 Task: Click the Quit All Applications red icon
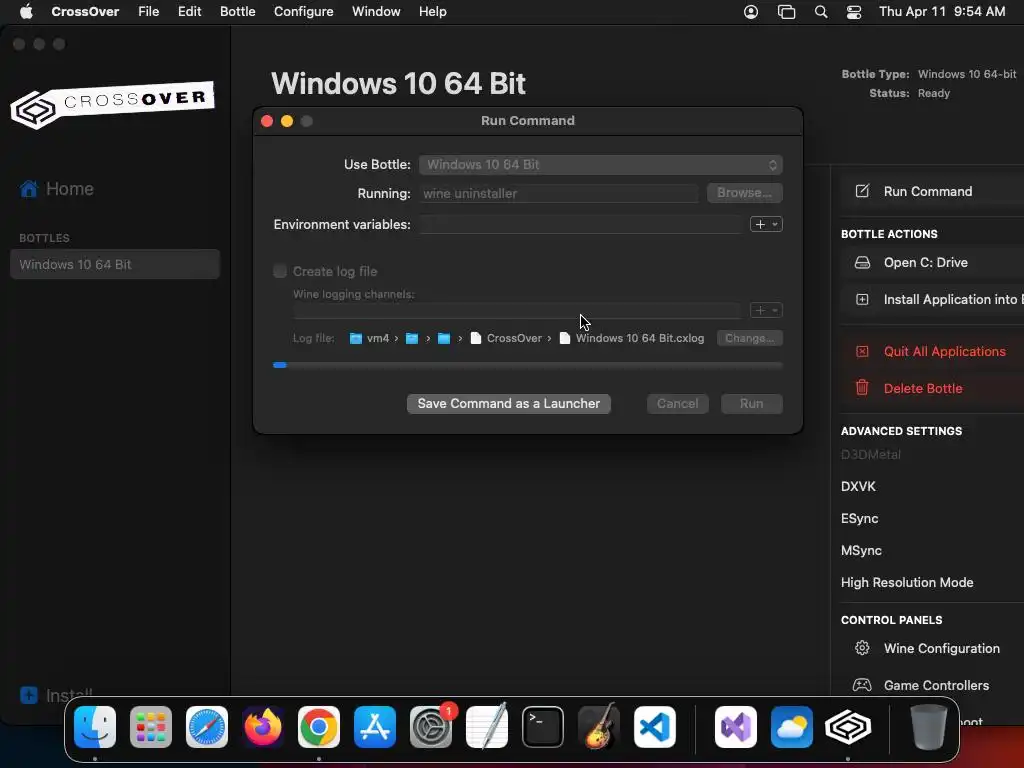click(x=862, y=351)
